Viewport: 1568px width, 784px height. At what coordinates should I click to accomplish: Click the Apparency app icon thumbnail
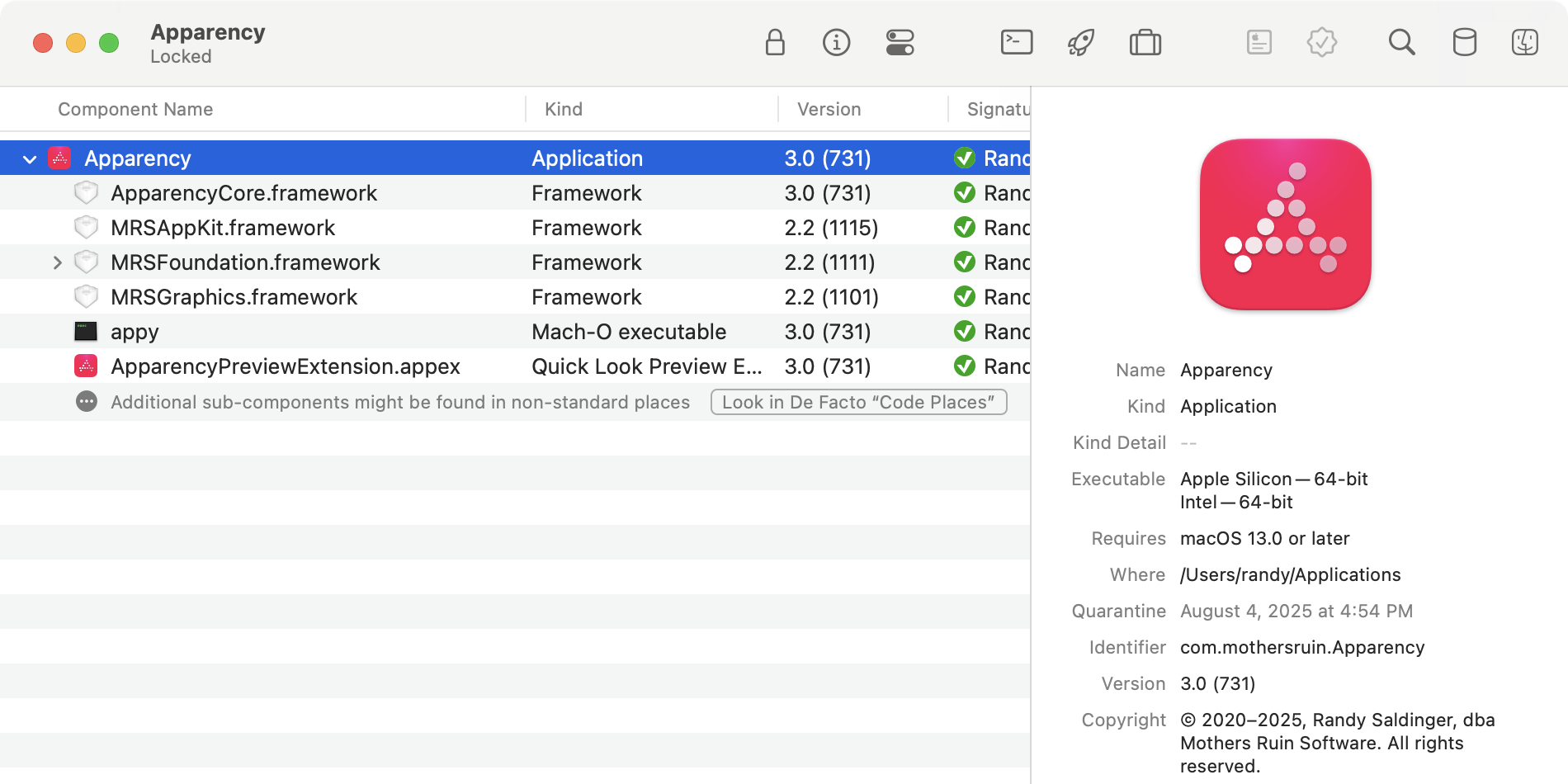1284,226
